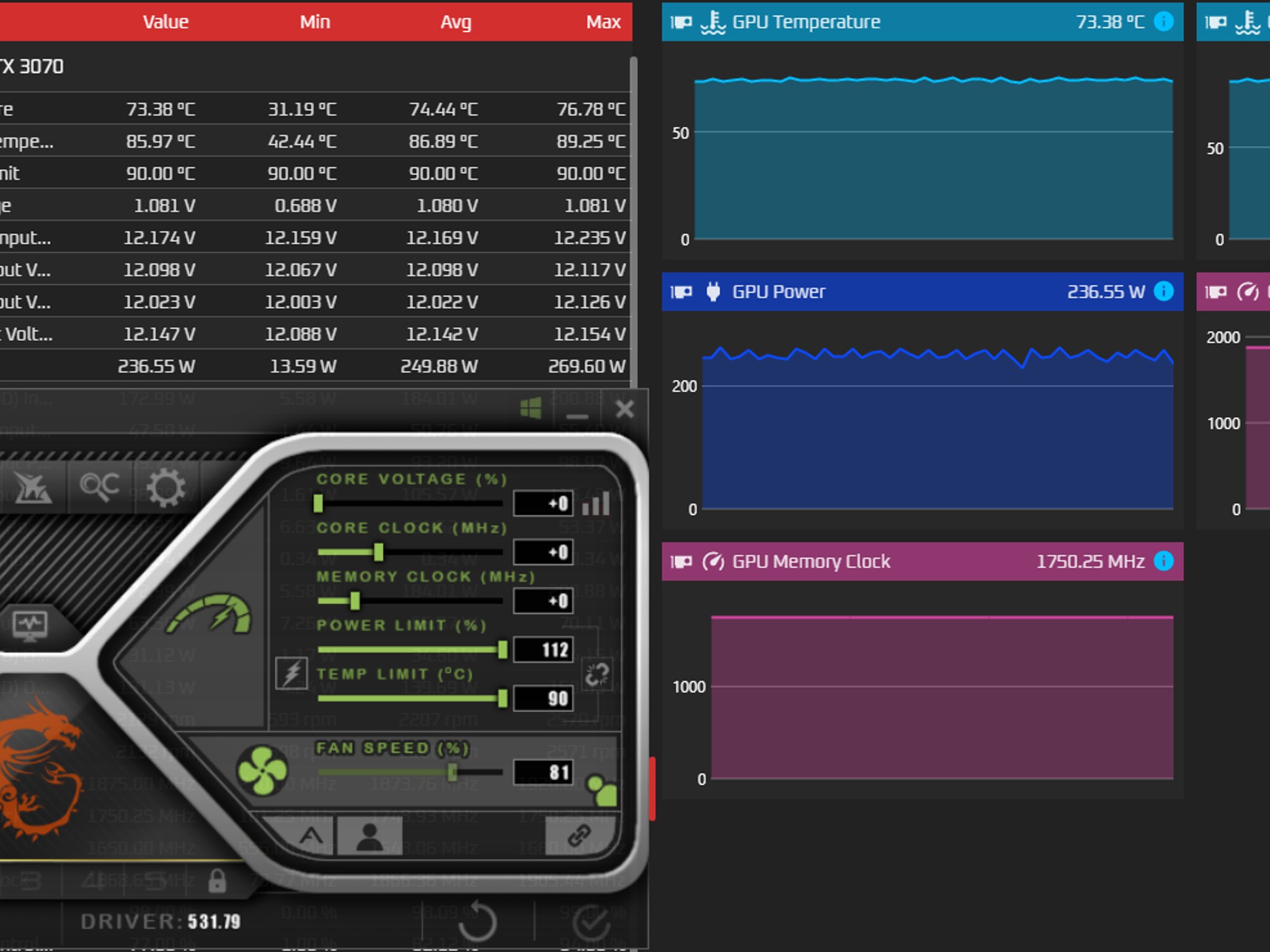The image size is (1270, 952).
Task: Open the user profile icon
Action: (x=370, y=836)
